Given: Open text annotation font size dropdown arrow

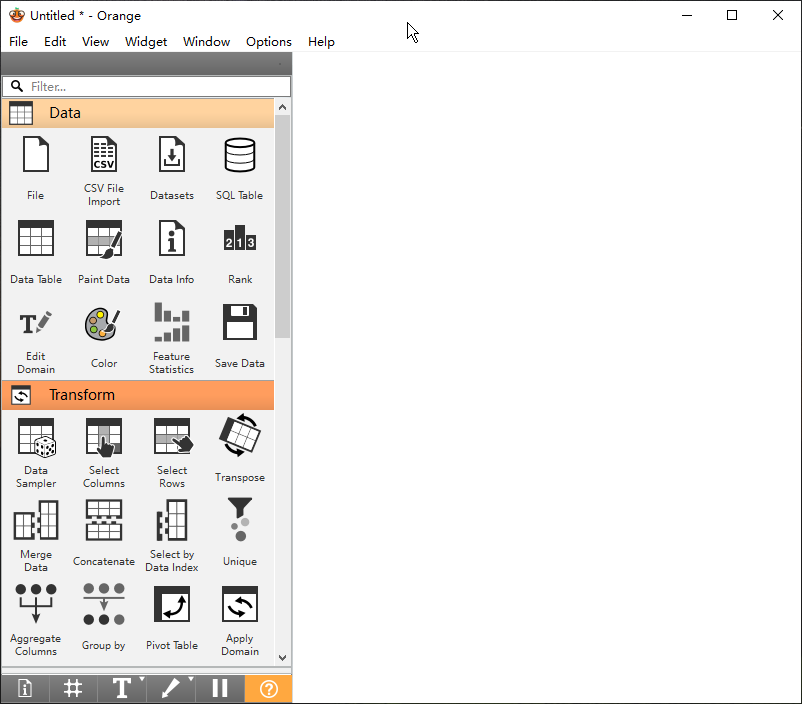Looking at the screenshot, I should [x=142, y=679].
